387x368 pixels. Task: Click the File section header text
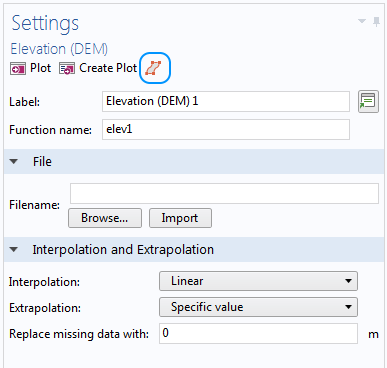42,162
